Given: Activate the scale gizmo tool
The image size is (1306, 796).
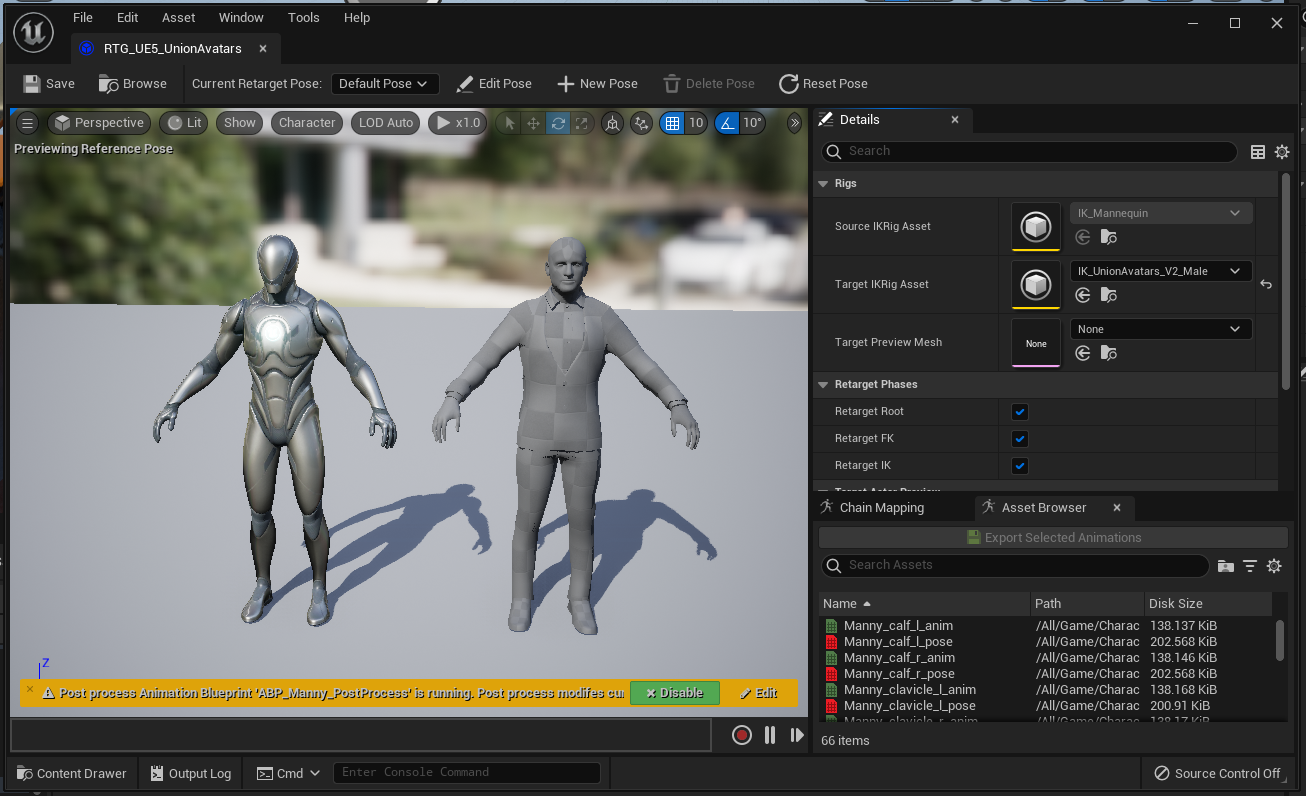Looking at the screenshot, I should (582, 123).
